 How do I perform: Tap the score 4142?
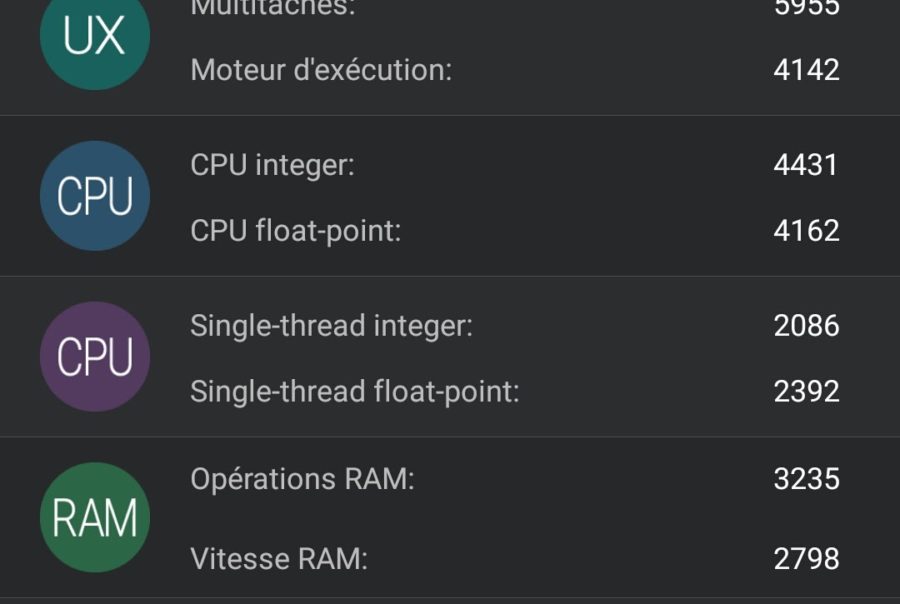[806, 70]
